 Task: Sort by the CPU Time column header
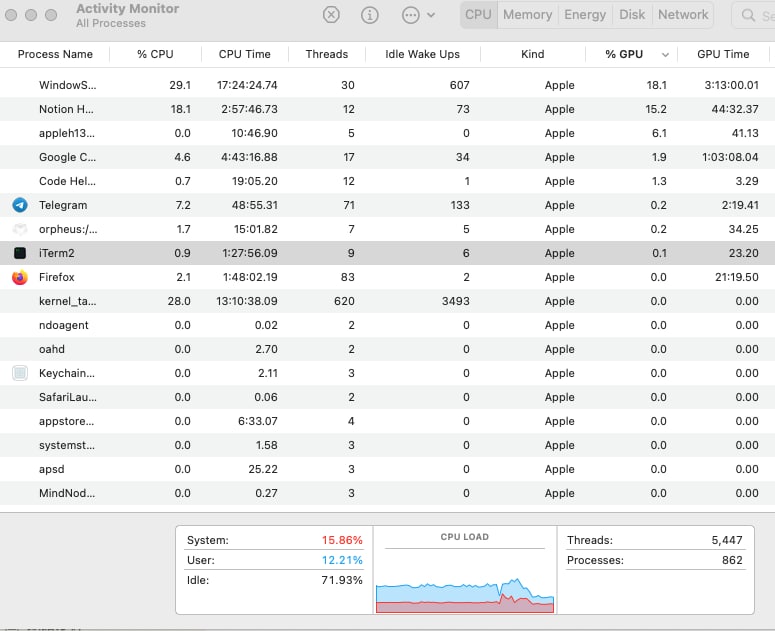click(x=245, y=54)
